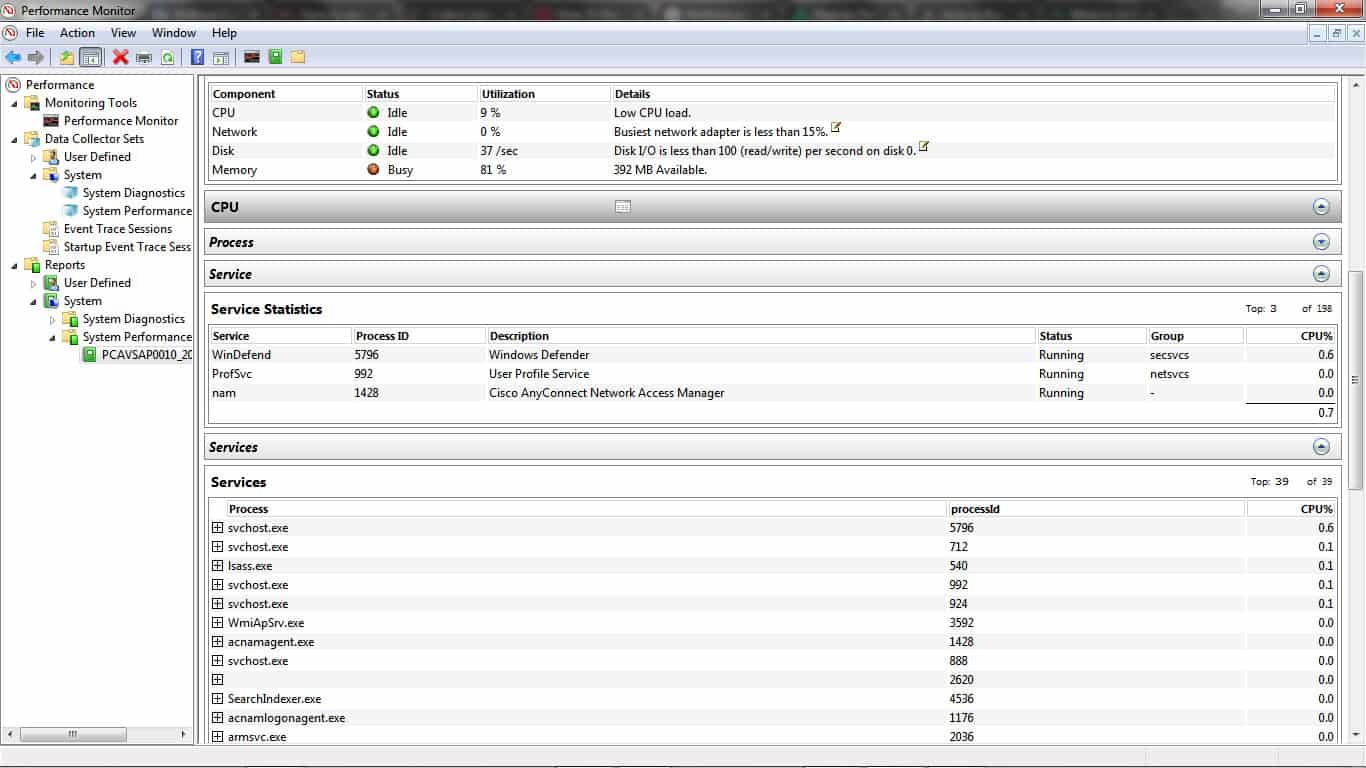Image resolution: width=1366 pixels, height=768 pixels.
Task: Click the export folder icon on the toolbar
Action: (x=68, y=57)
